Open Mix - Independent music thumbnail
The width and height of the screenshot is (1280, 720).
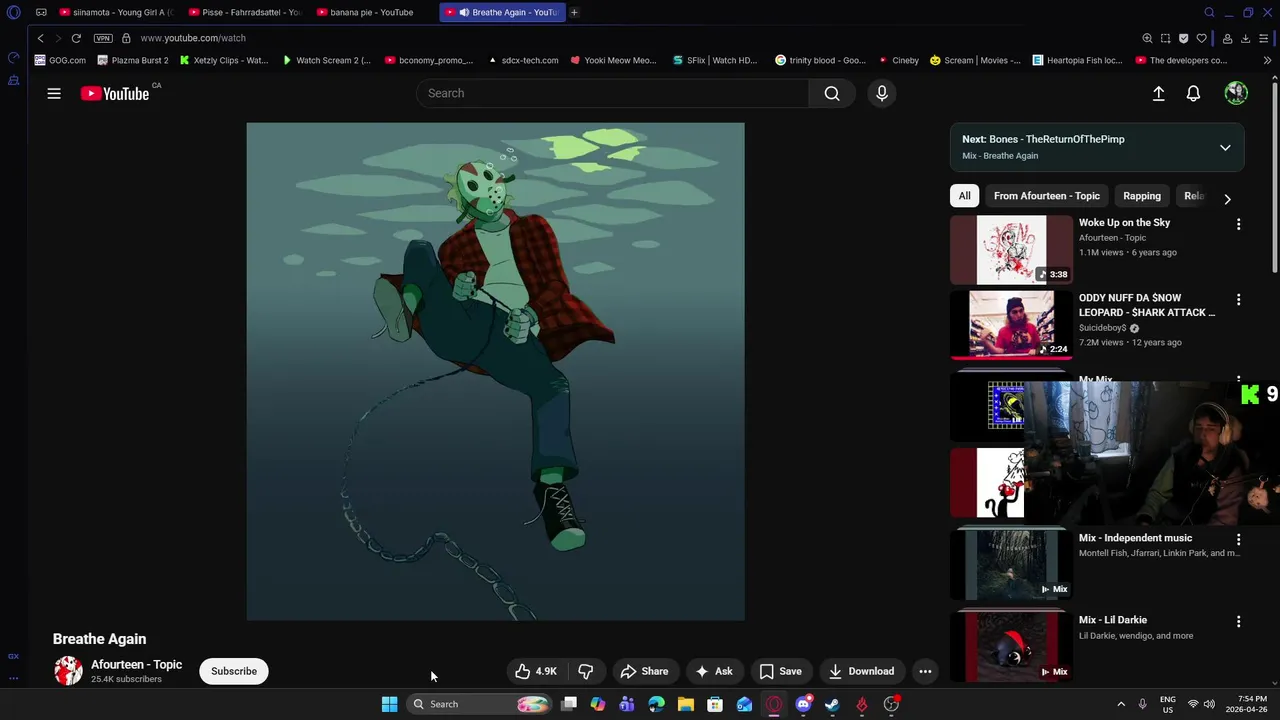tap(1011, 564)
